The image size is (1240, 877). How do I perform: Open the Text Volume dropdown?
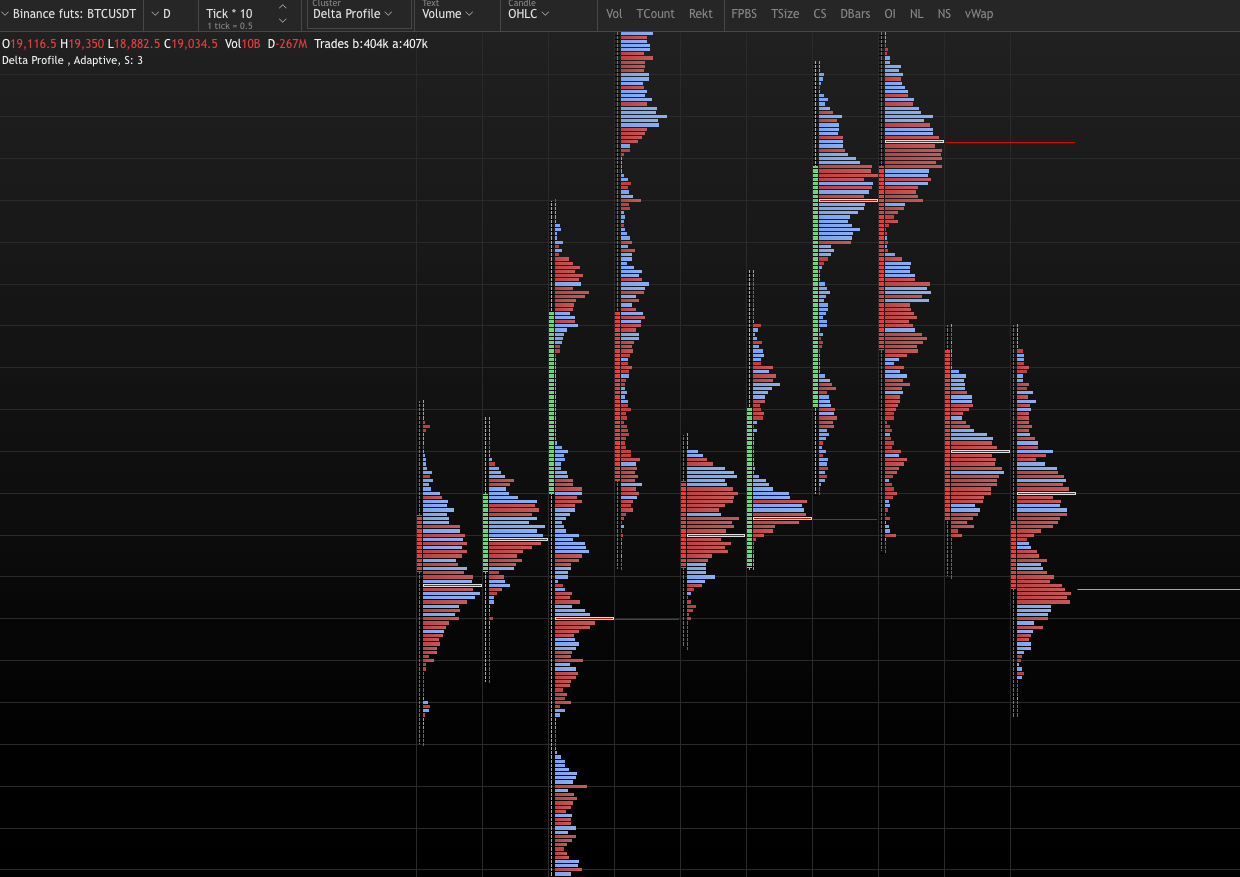pos(448,14)
